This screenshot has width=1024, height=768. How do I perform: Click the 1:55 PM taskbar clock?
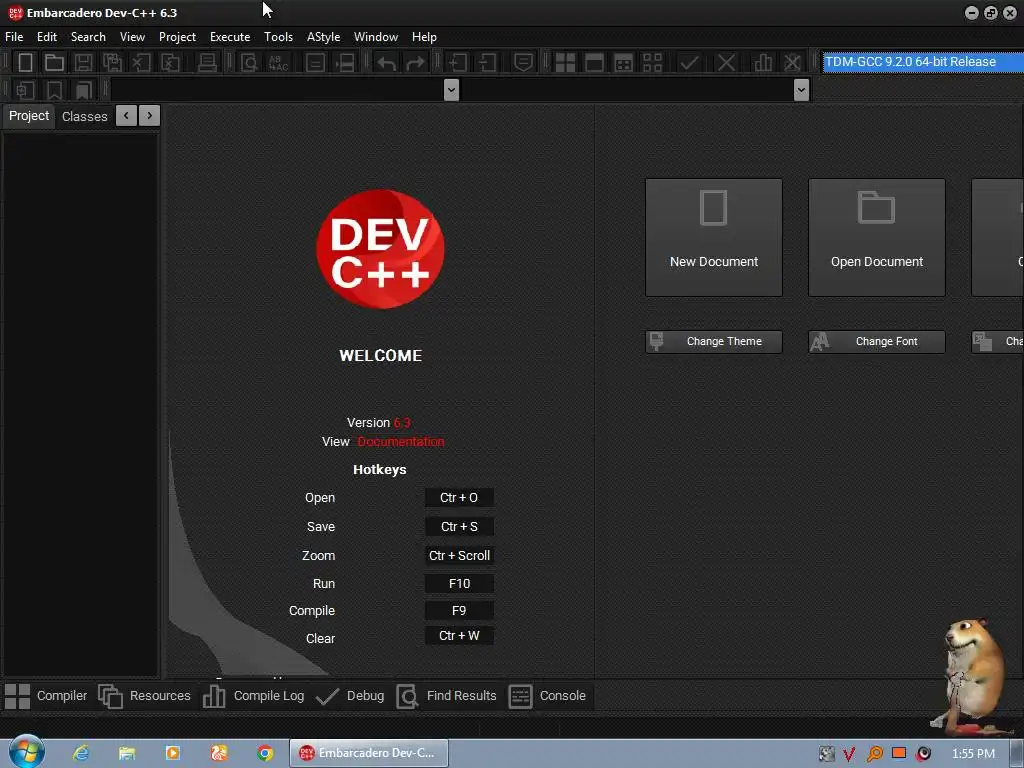click(973, 754)
